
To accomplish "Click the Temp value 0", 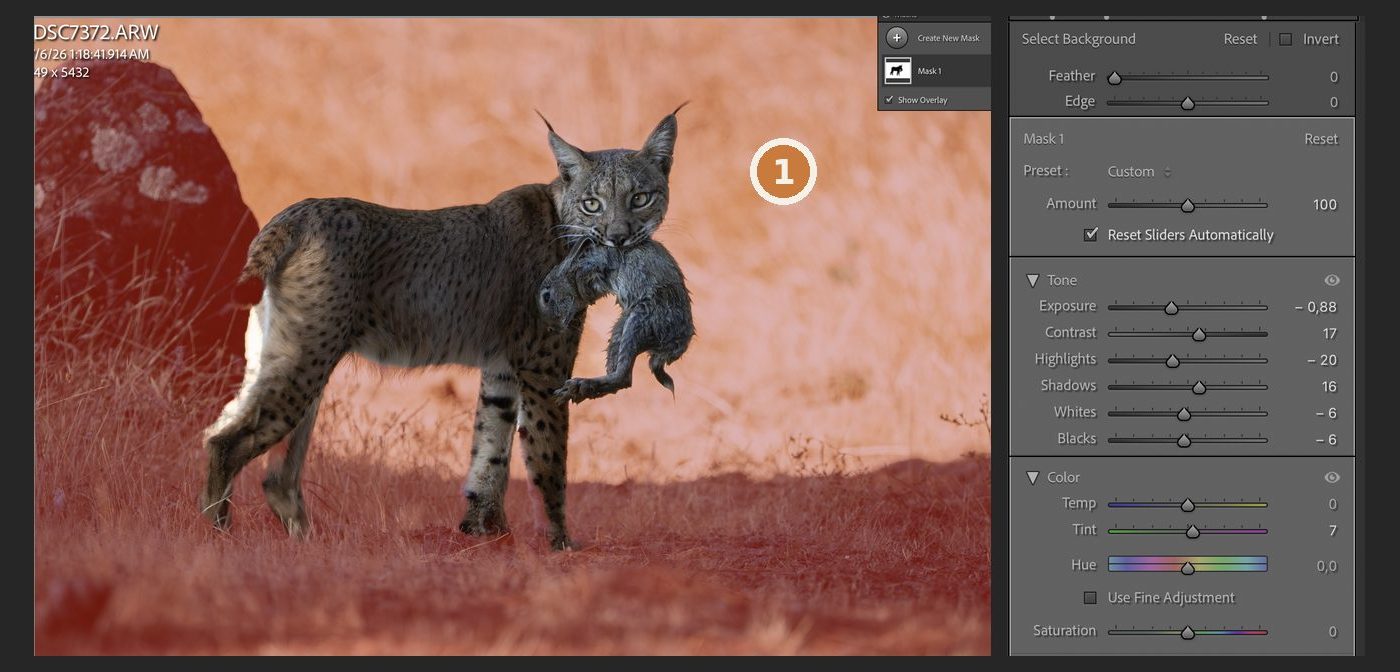I will coord(1333,505).
